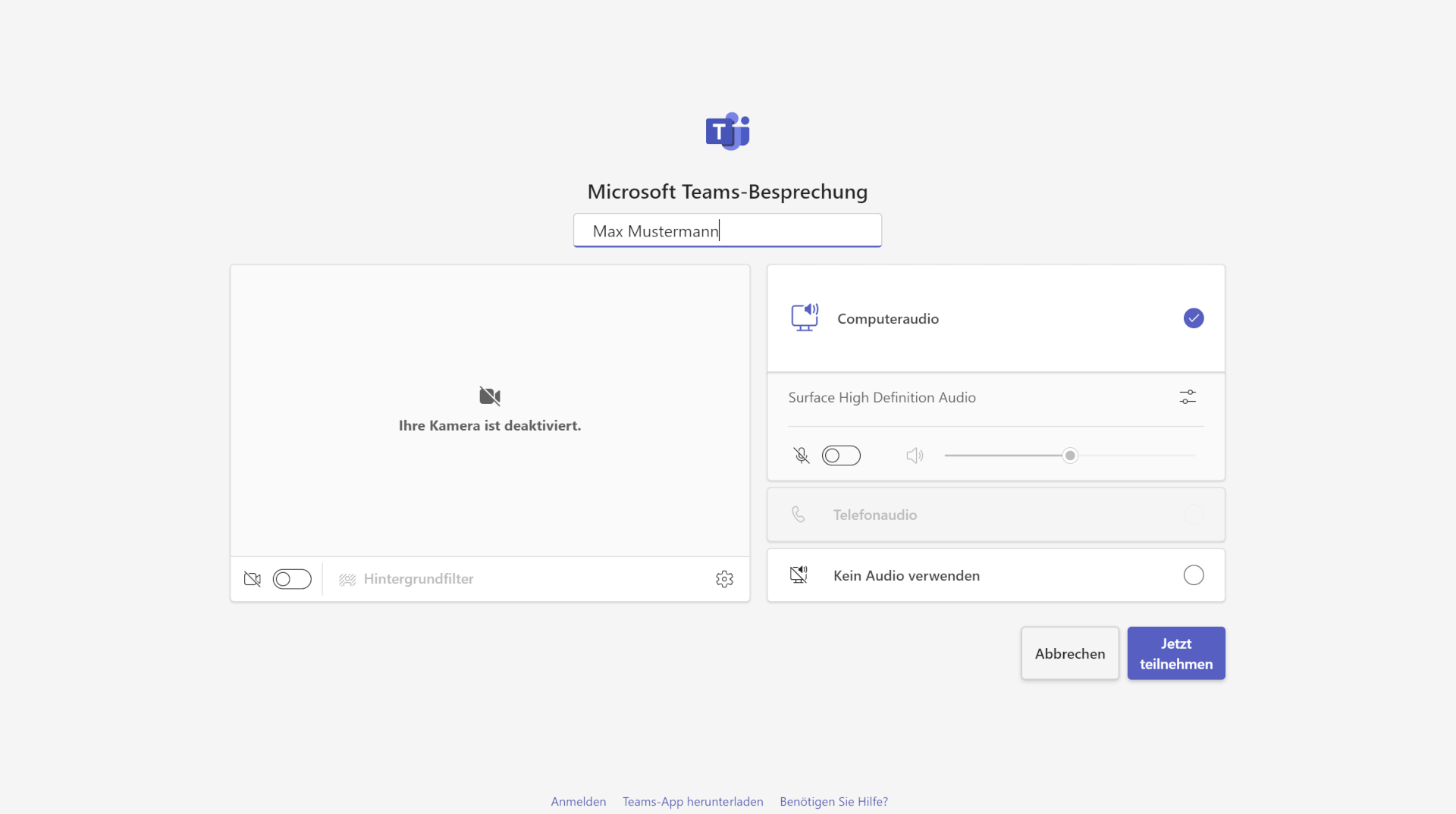The height and width of the screenshot is (814, 1456).
Task: Cancel joining via the Abbrechen button
Action: click(1069, 653)
